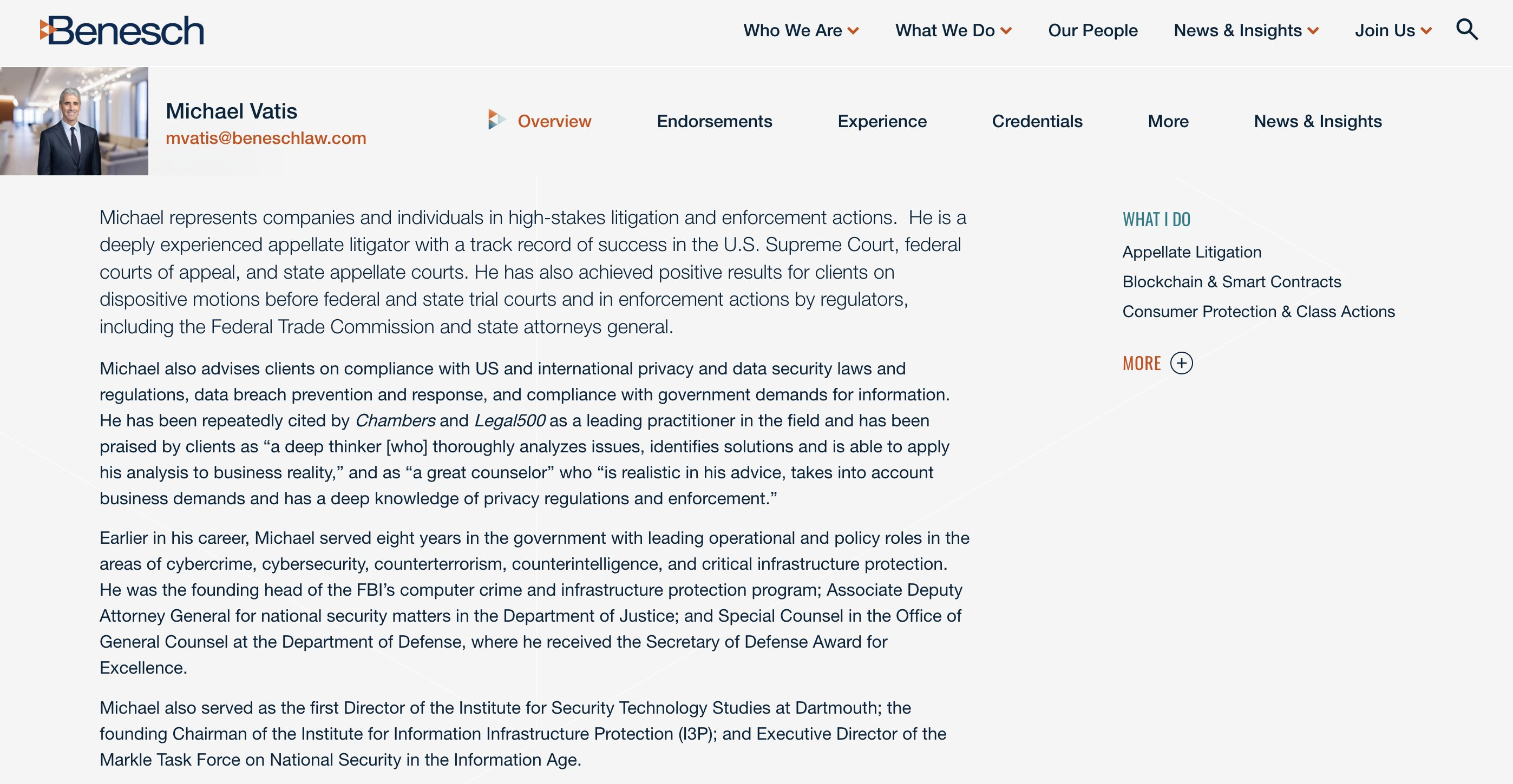Click the orange arrow beside Overview

496,120
